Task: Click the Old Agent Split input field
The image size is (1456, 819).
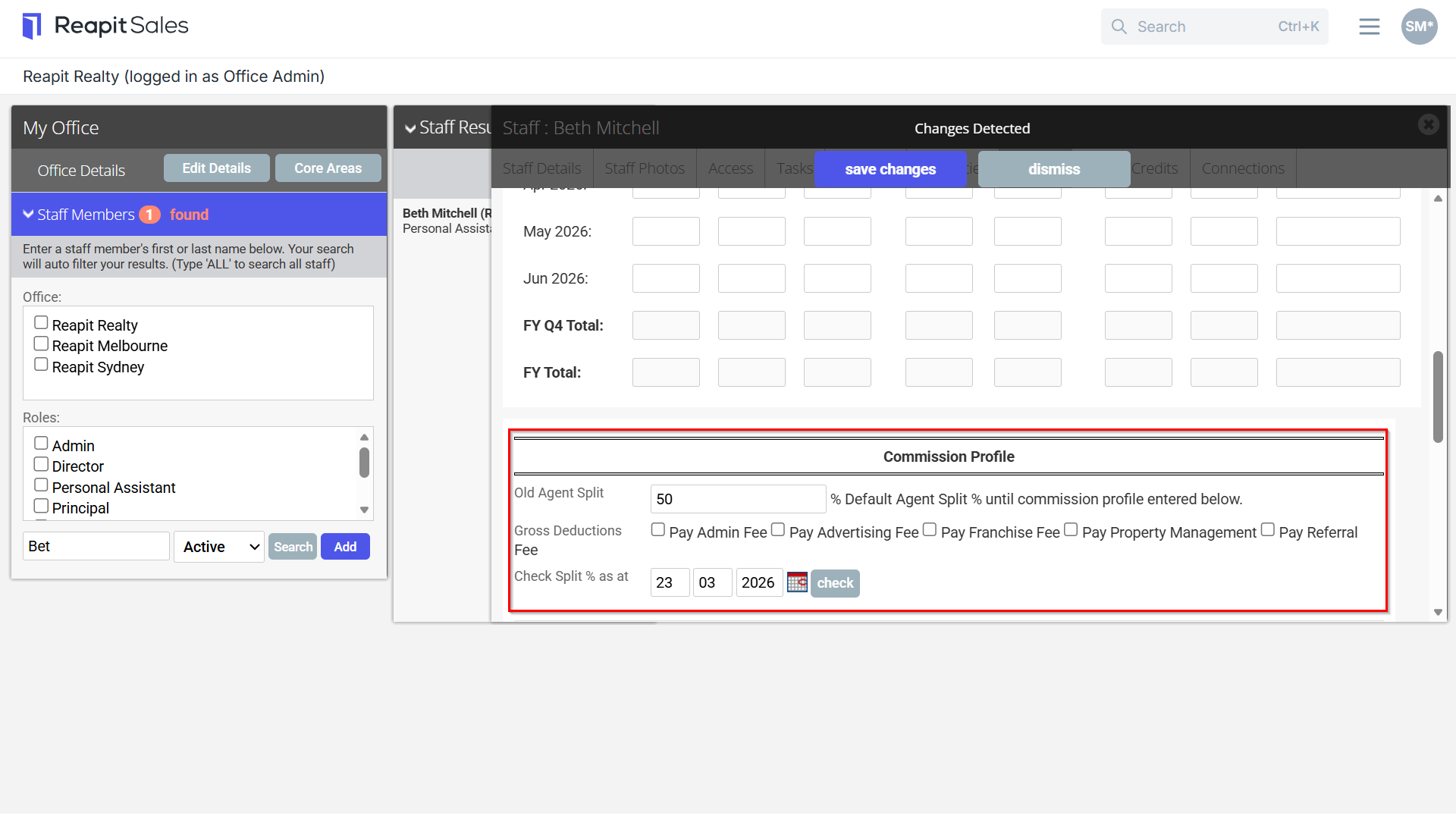Action: tap(738, 499)
